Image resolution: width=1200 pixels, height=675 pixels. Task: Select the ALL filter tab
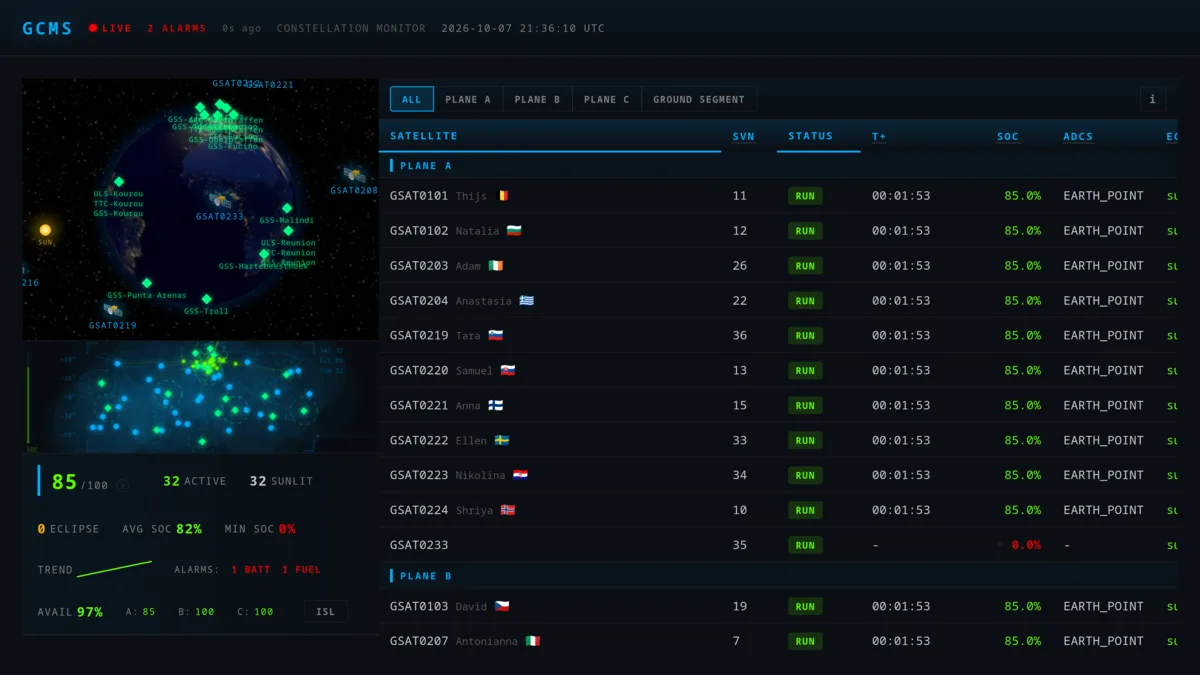(412, 99)
